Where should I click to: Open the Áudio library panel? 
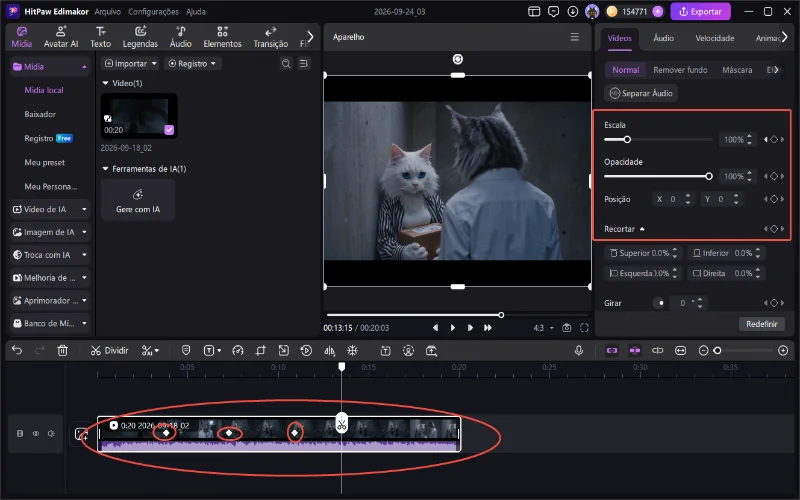point(181,37)
